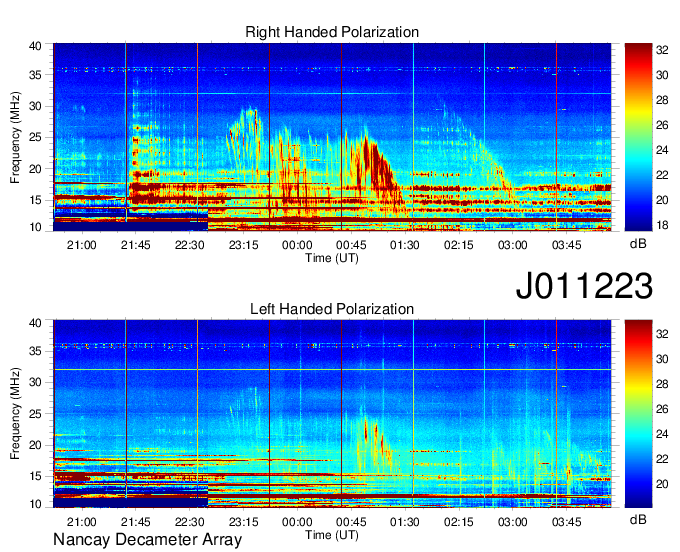680x552 pixels.
Task: Click the 35 MHz tick of Right Handed plot
Action: pos(36,75)
